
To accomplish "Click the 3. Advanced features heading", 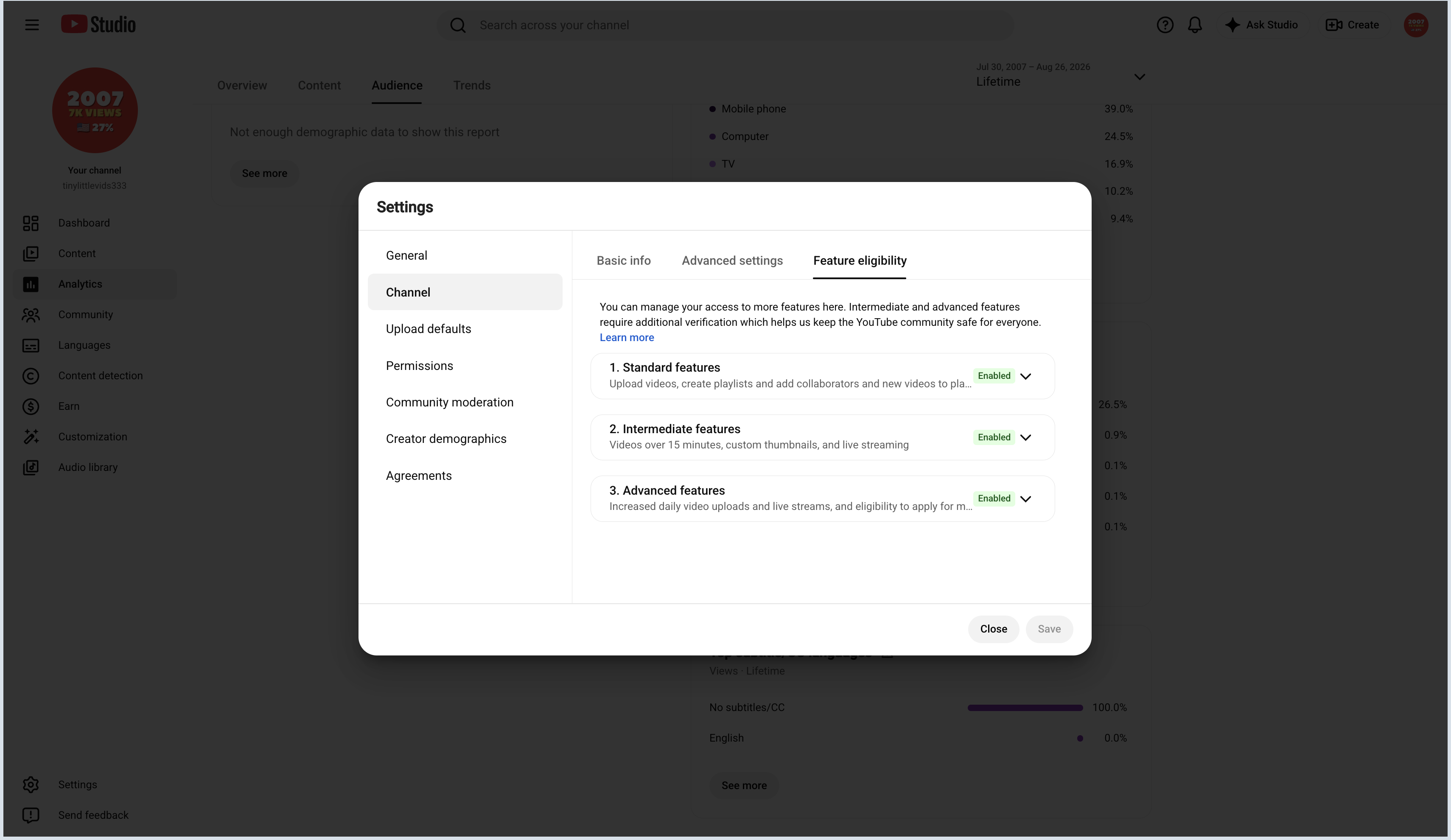I will [x=667, y=490].
